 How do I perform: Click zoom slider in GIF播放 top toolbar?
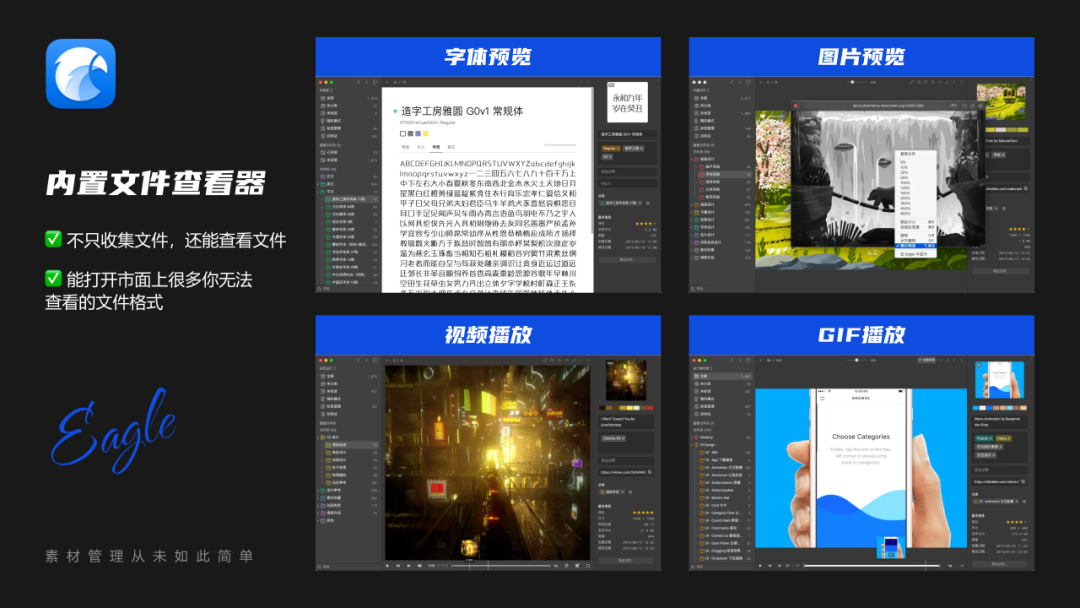pyautogui.click(x=857, y=360)
